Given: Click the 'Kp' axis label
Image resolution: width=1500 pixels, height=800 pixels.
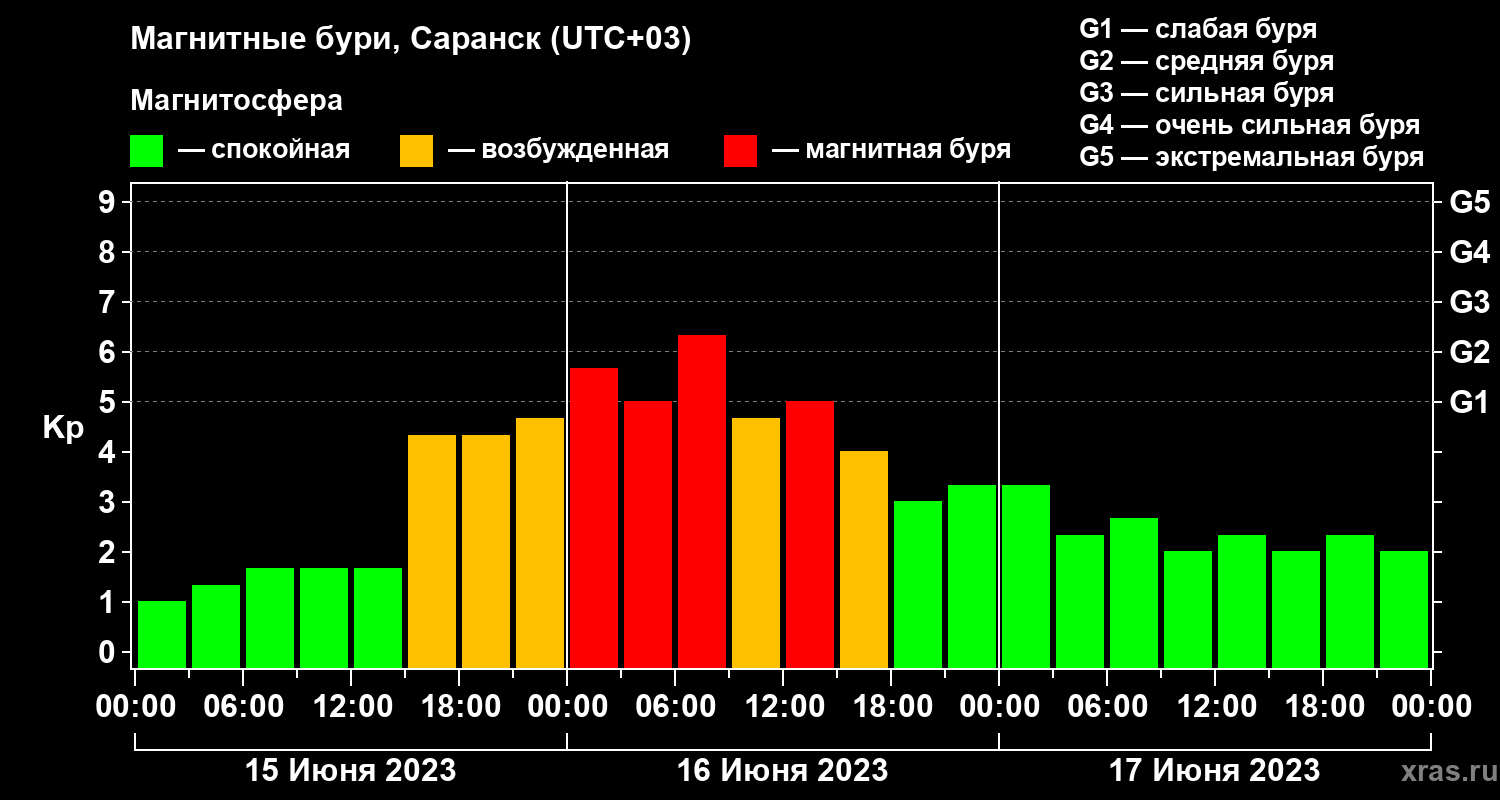Looking at the screenshot, I should pos(63,427).
